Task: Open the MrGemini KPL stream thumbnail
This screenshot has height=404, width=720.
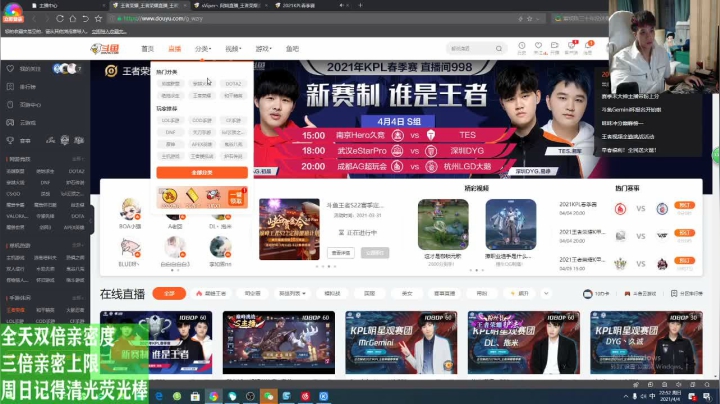Action: (x=401, y=342)
